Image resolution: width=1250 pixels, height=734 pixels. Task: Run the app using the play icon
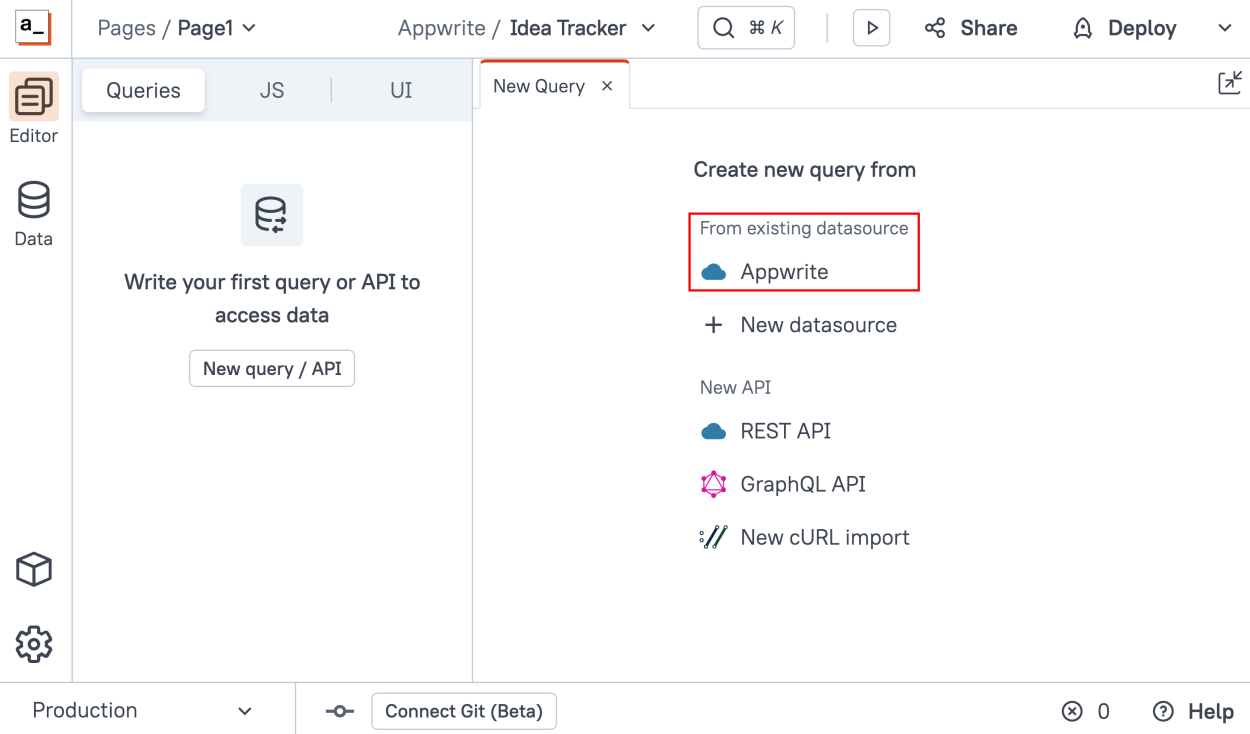(x=871, y=27)
